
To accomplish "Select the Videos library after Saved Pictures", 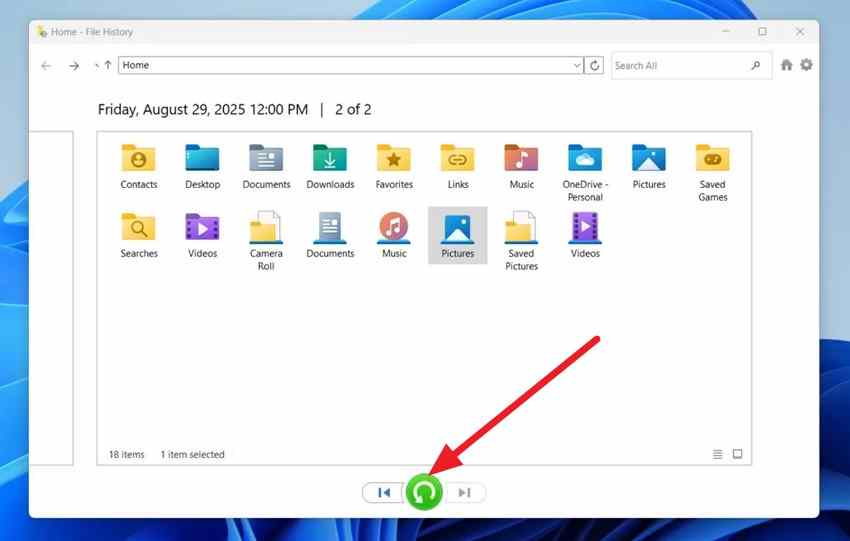I will (x=585, y=235).
